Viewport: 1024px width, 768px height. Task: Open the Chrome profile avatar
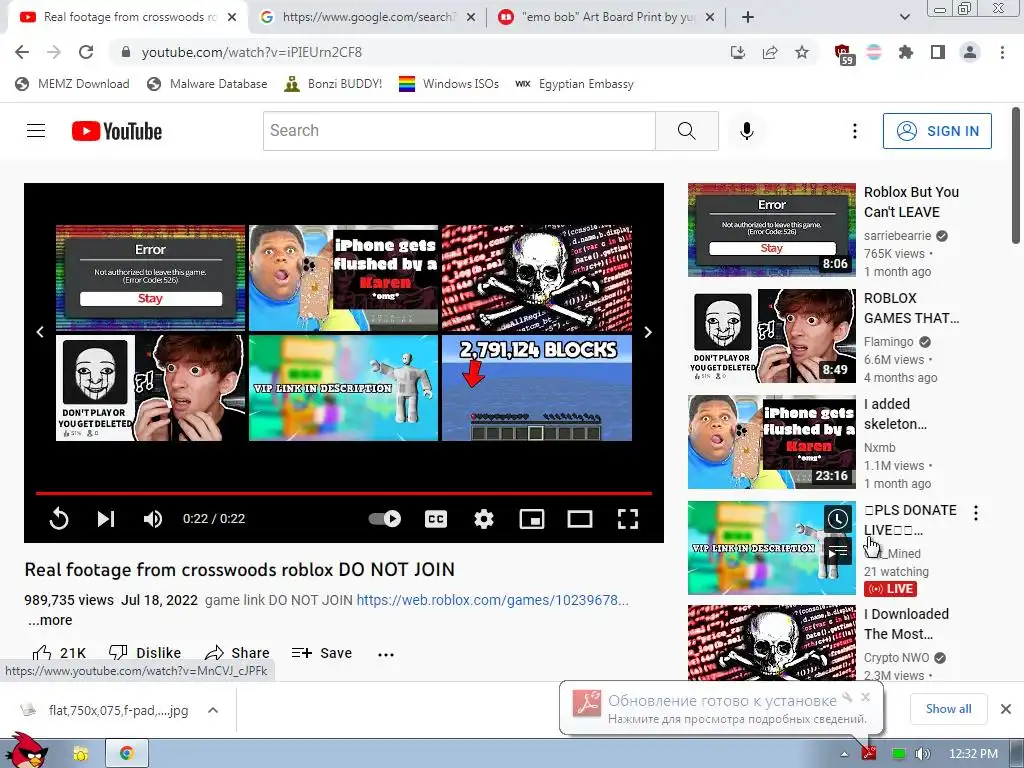click(970, 52)
